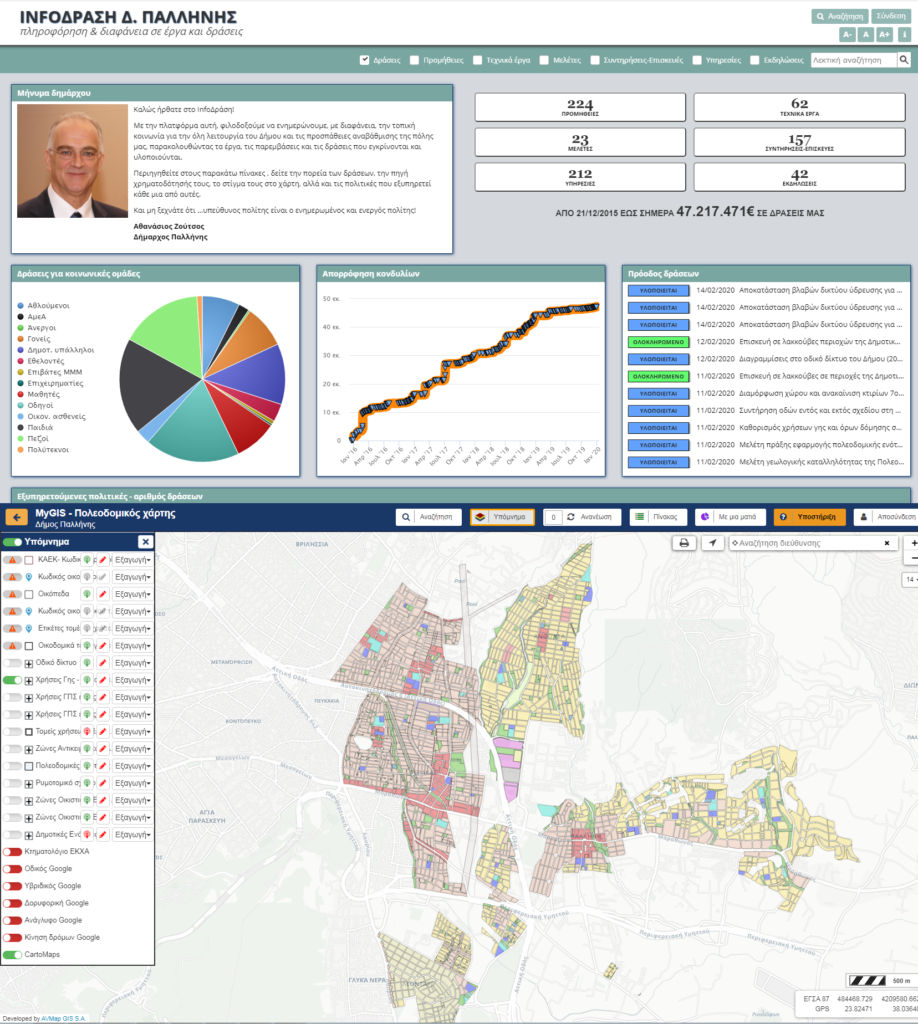Click the info 'i' icon in top right
This screenshot has height=1024, width=918.
tap(904, 35)
